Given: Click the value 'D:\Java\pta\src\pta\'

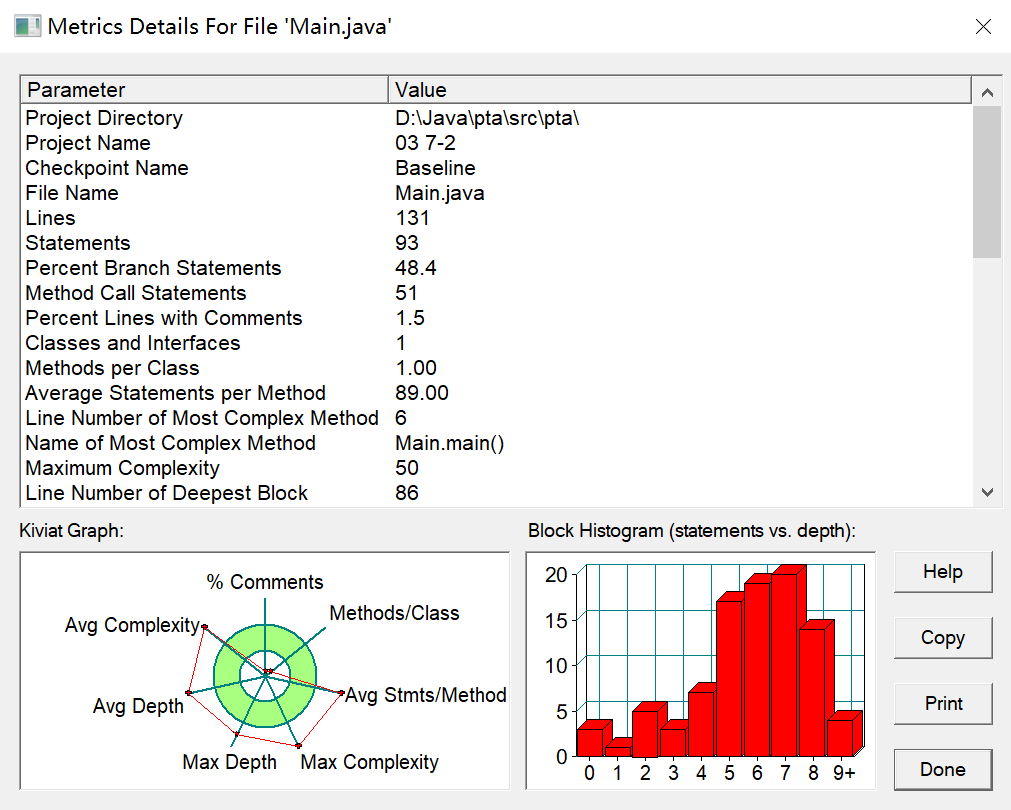Looking at the screenshot, I should pos(487,118).
